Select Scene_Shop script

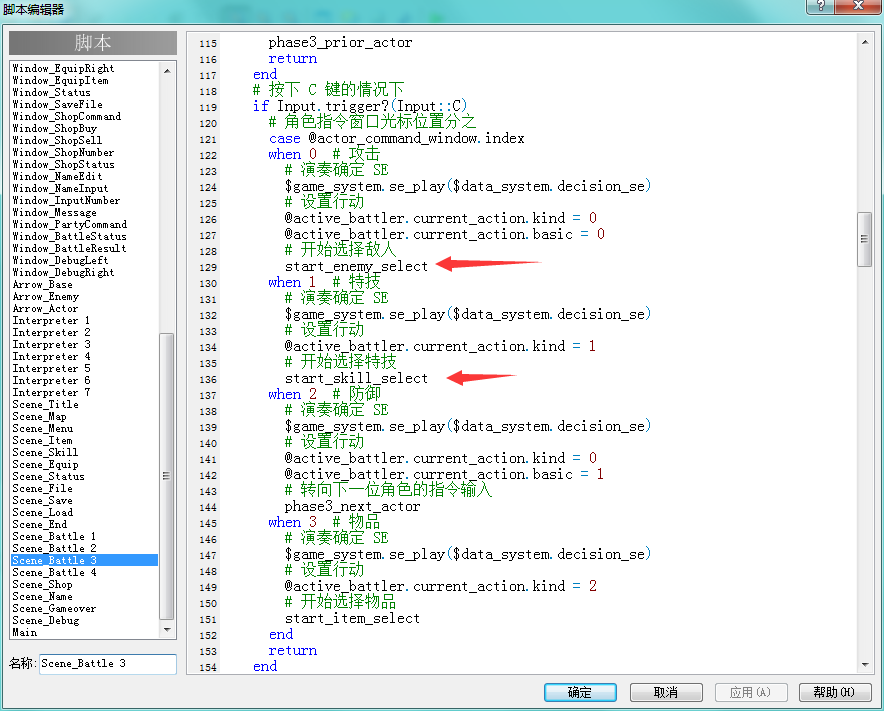click(42, 584)
